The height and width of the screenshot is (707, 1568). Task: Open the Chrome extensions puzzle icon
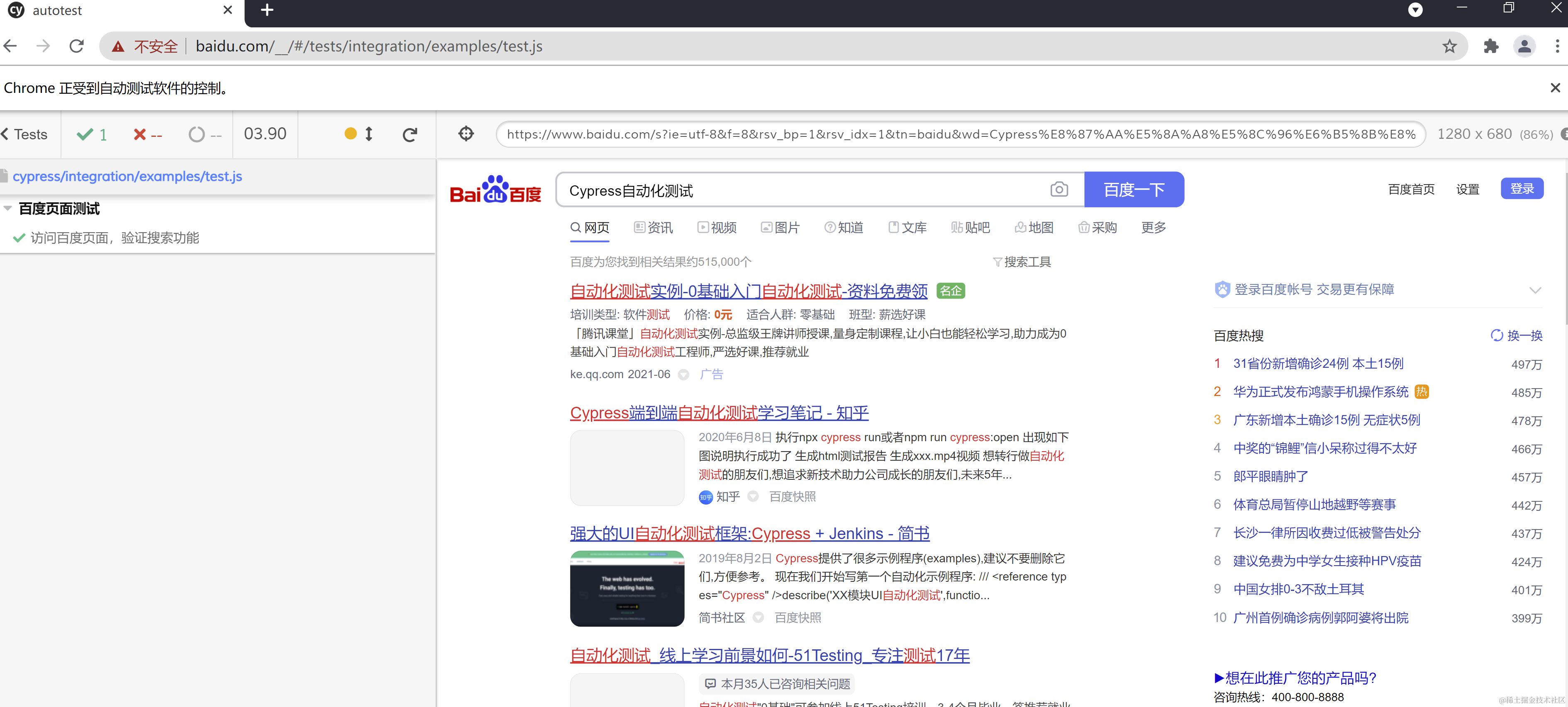tap(1491, 46)
